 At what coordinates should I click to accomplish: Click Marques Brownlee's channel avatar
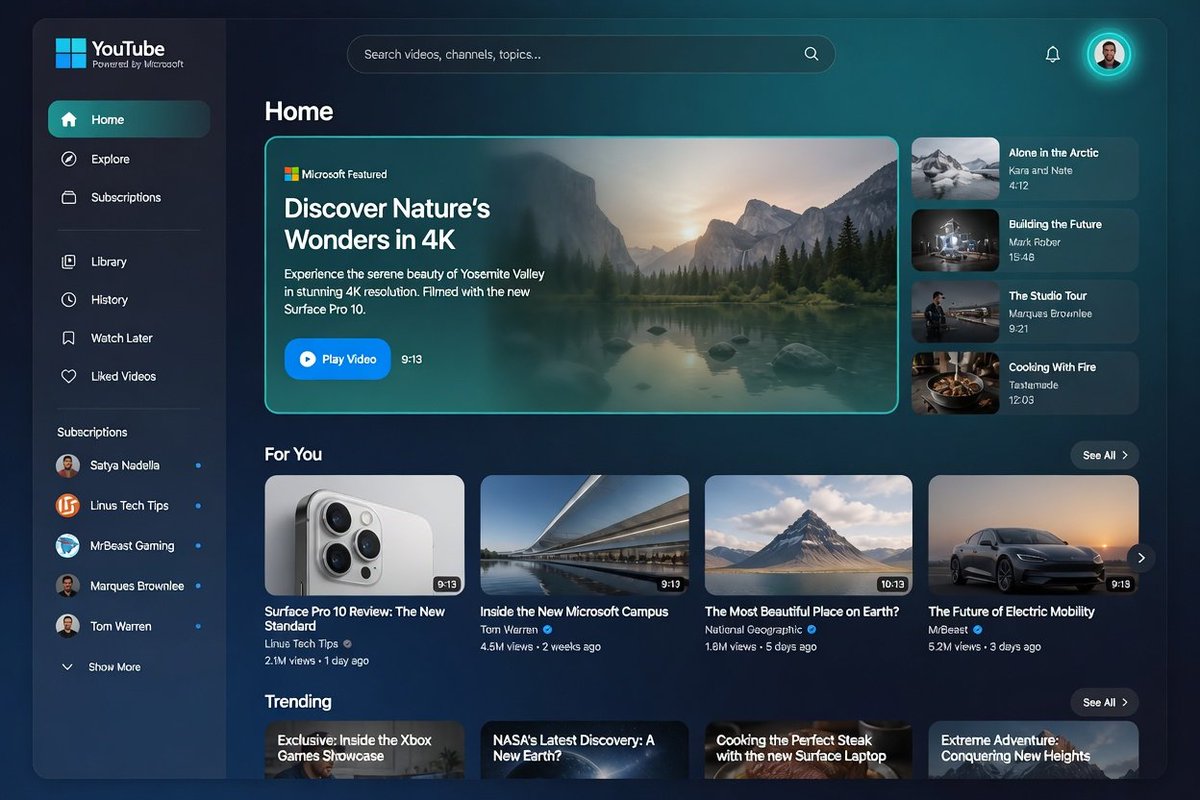(68, 586)
